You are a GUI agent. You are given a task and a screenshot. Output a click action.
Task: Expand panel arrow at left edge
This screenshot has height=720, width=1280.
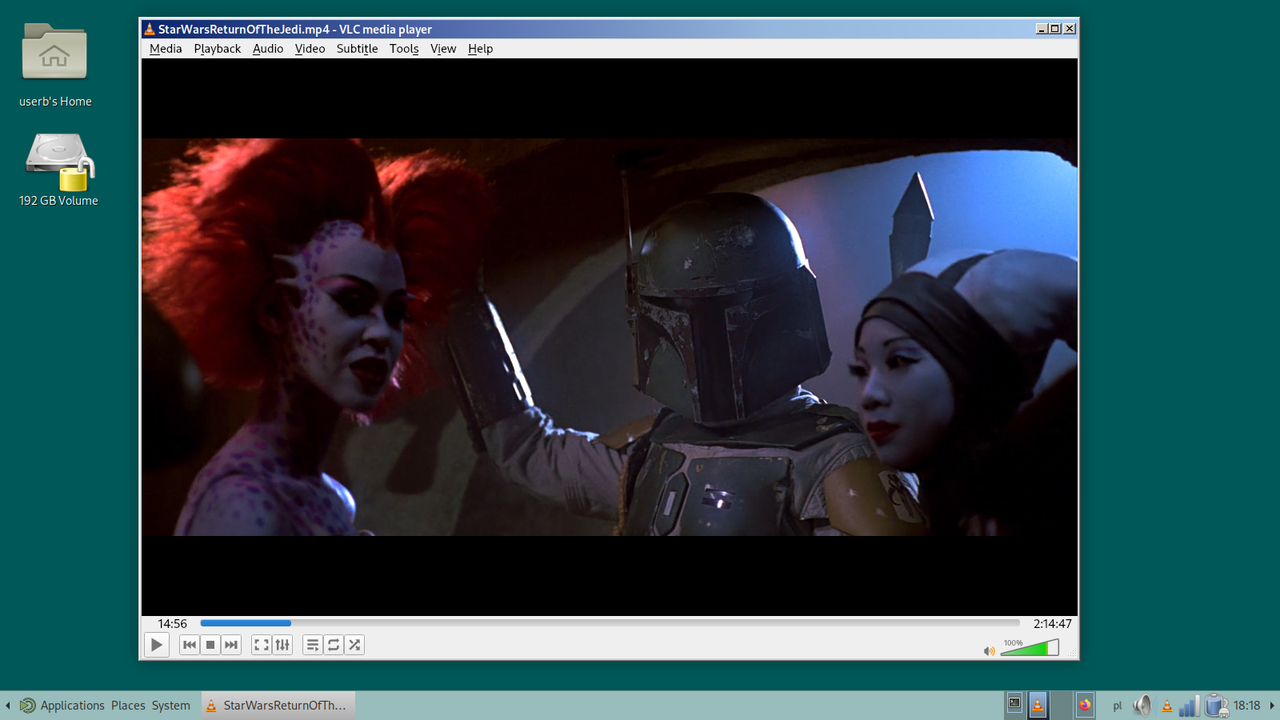coord(8,705)
